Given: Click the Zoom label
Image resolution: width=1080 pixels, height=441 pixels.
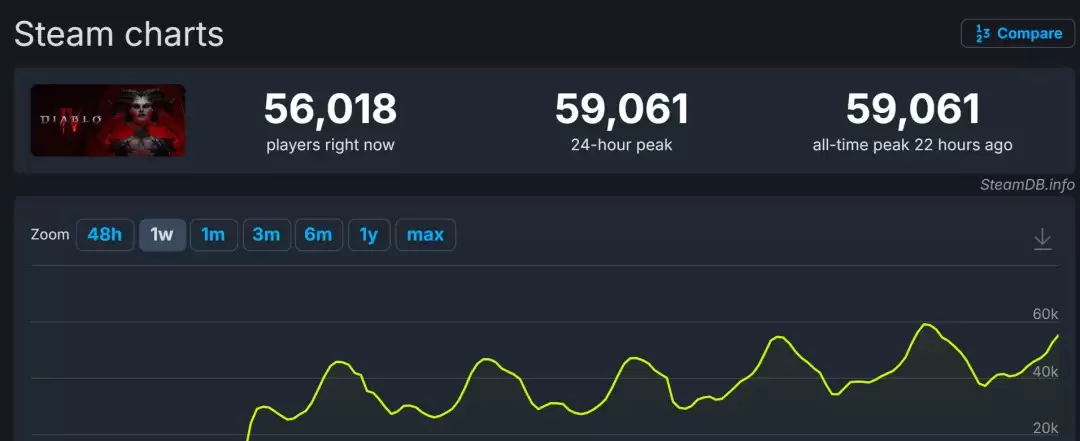Looking at the screenshot, I should pos(50,234).
